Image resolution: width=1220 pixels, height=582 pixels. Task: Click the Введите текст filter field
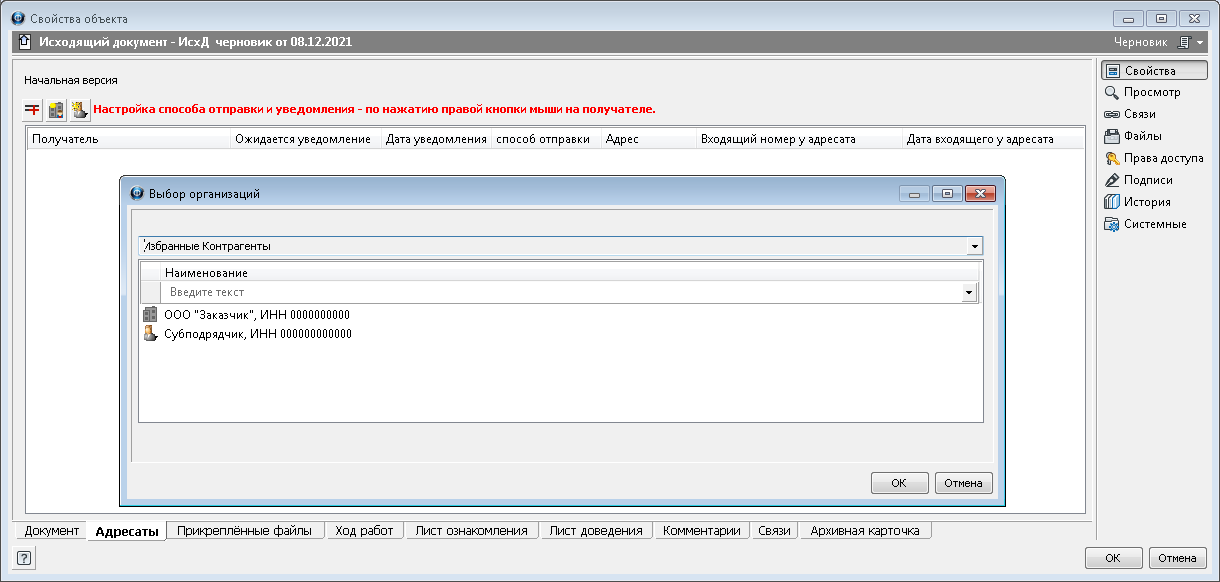click(x=560, y=292)
